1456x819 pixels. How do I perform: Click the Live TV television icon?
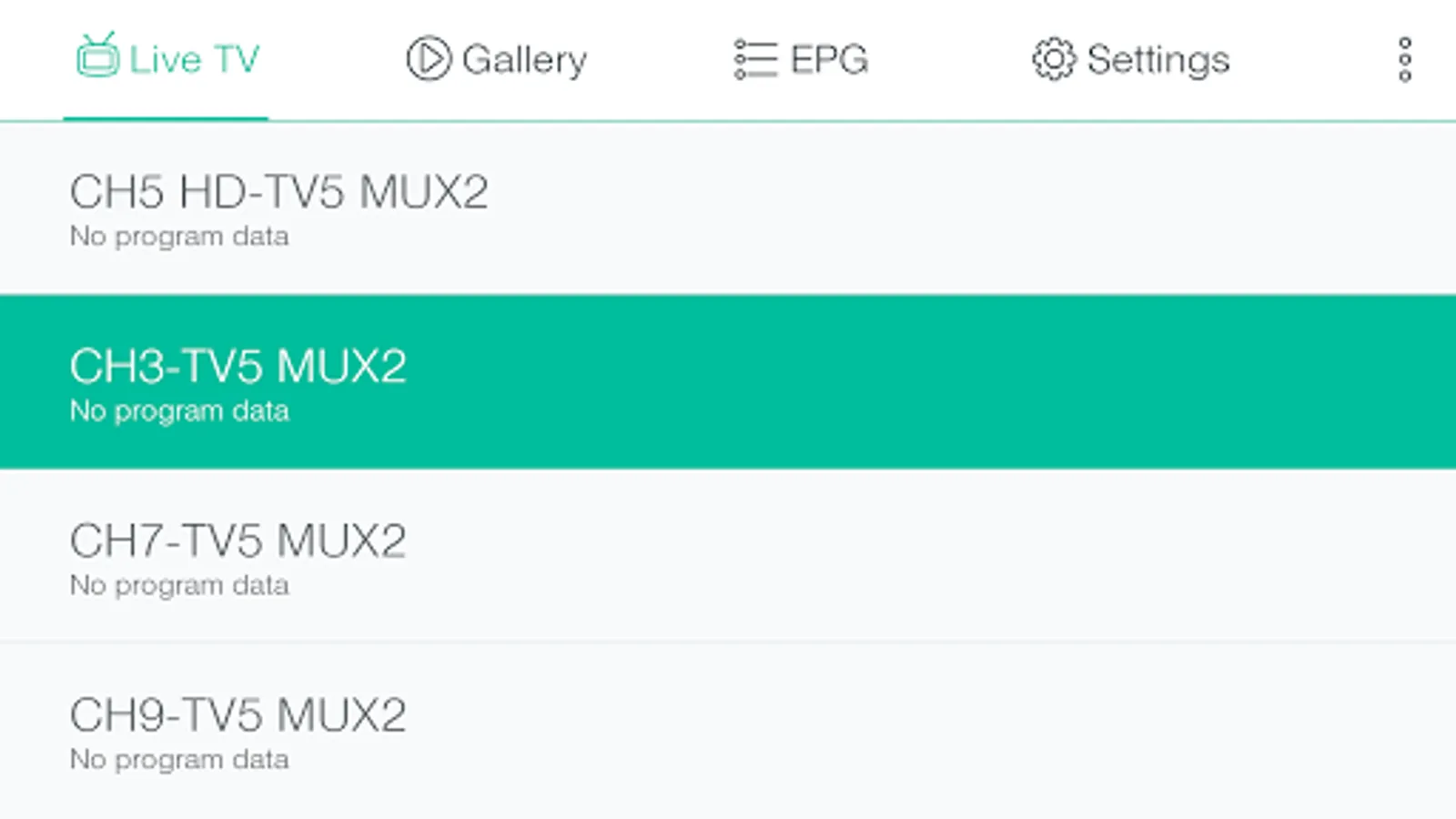coord(97,56)
